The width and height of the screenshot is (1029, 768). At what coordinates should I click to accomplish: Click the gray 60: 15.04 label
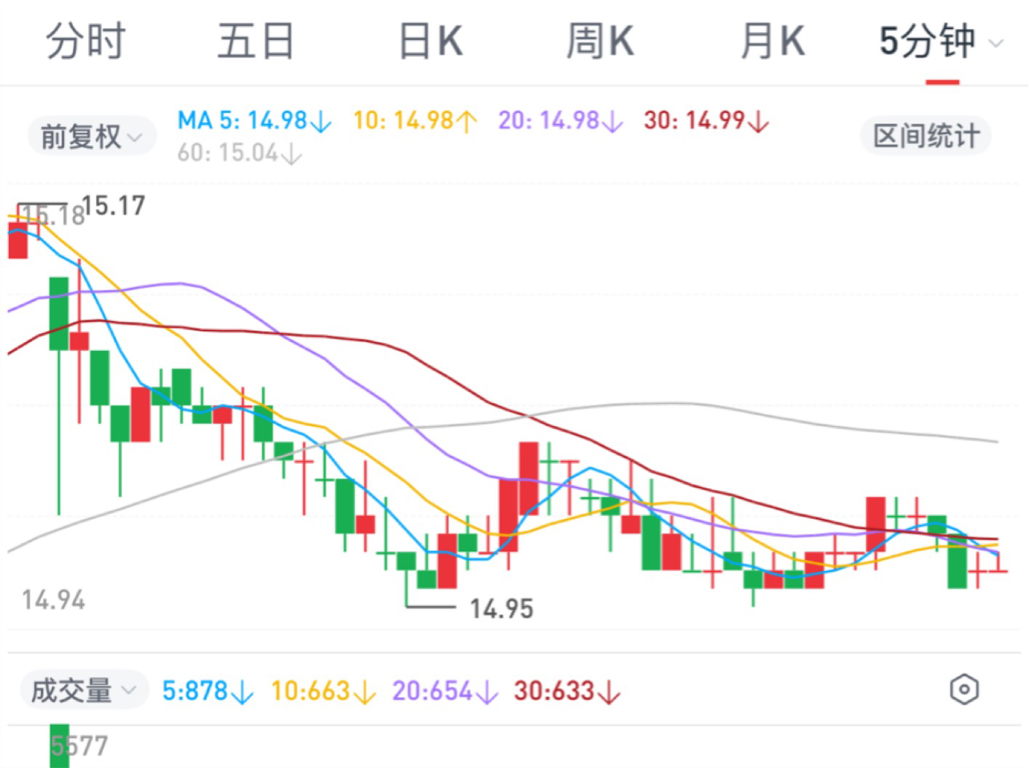tap(240, 153)
